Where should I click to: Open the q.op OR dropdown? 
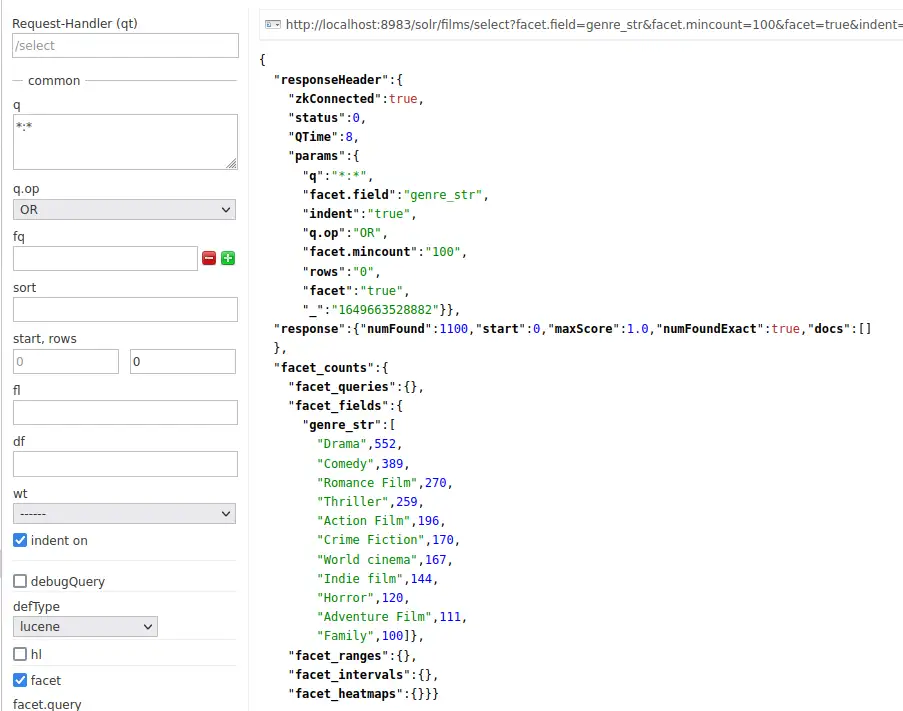coord(124,210)
